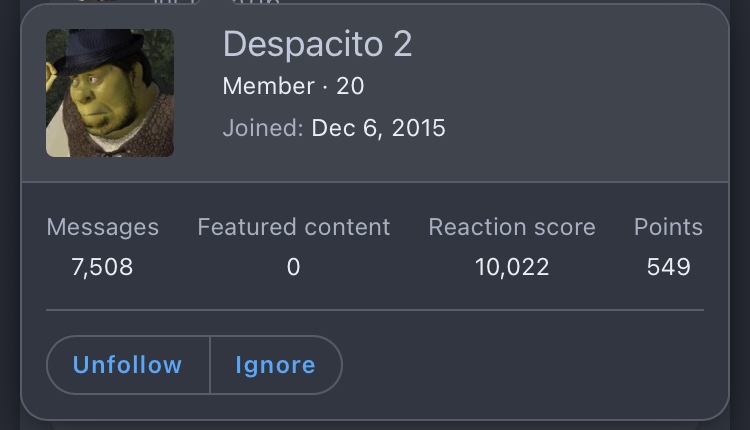This screenshot has width=750, height=430.
Task: Ignore the user Despacito 2
Action: (x=276, y=365)
